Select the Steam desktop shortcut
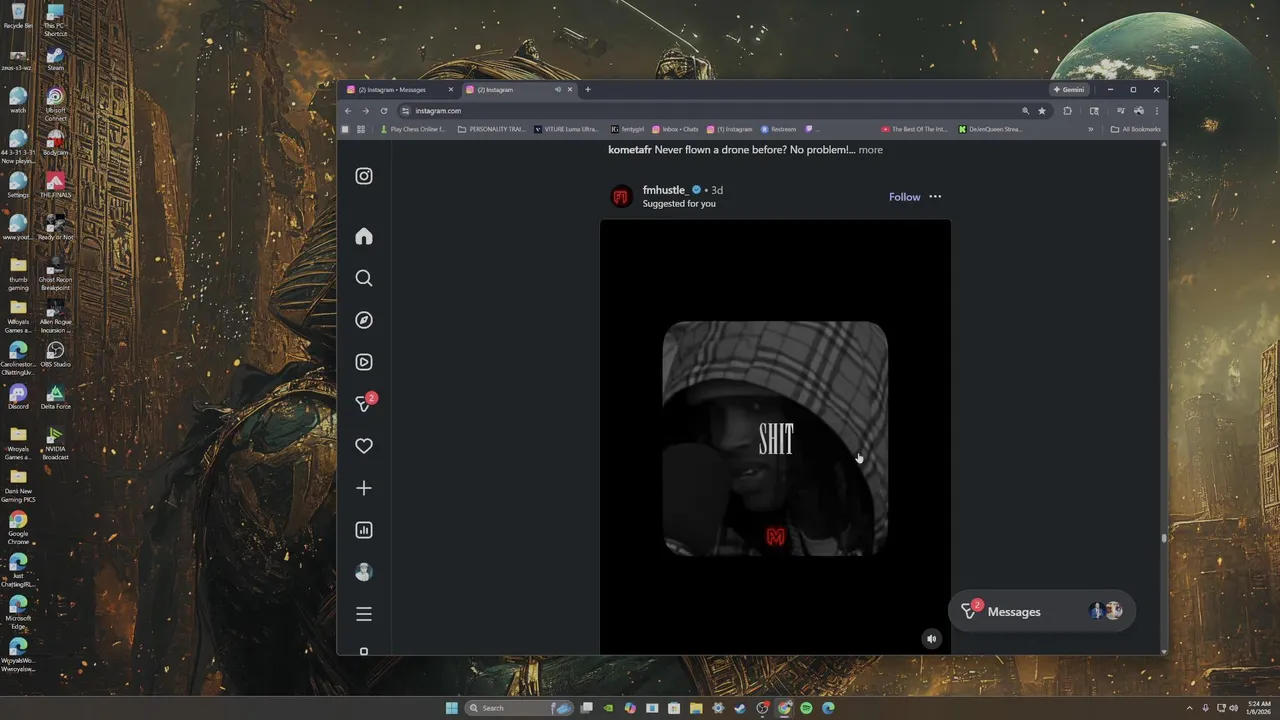1280x720 pixels. (55, 58)
